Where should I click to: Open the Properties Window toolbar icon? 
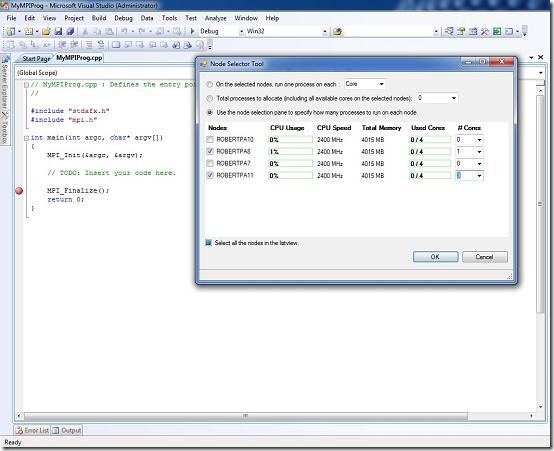pyautogui.click(x=461, y=31)
